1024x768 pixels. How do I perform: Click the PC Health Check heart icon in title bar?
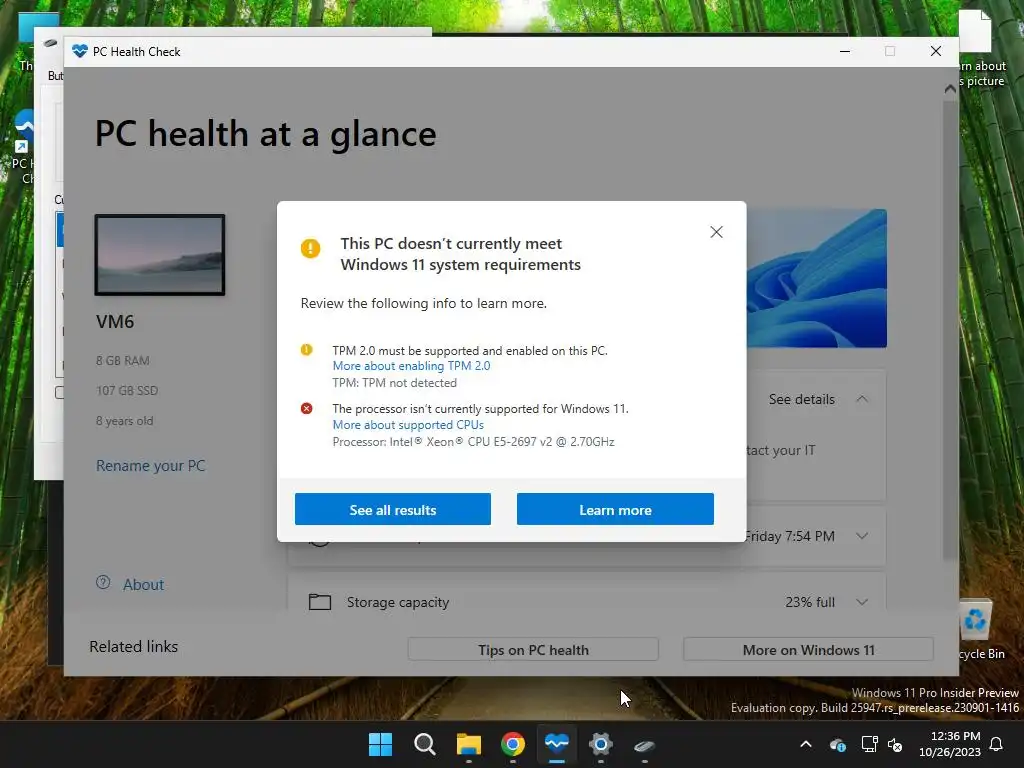pyautogui.click(x=80, y=51)
